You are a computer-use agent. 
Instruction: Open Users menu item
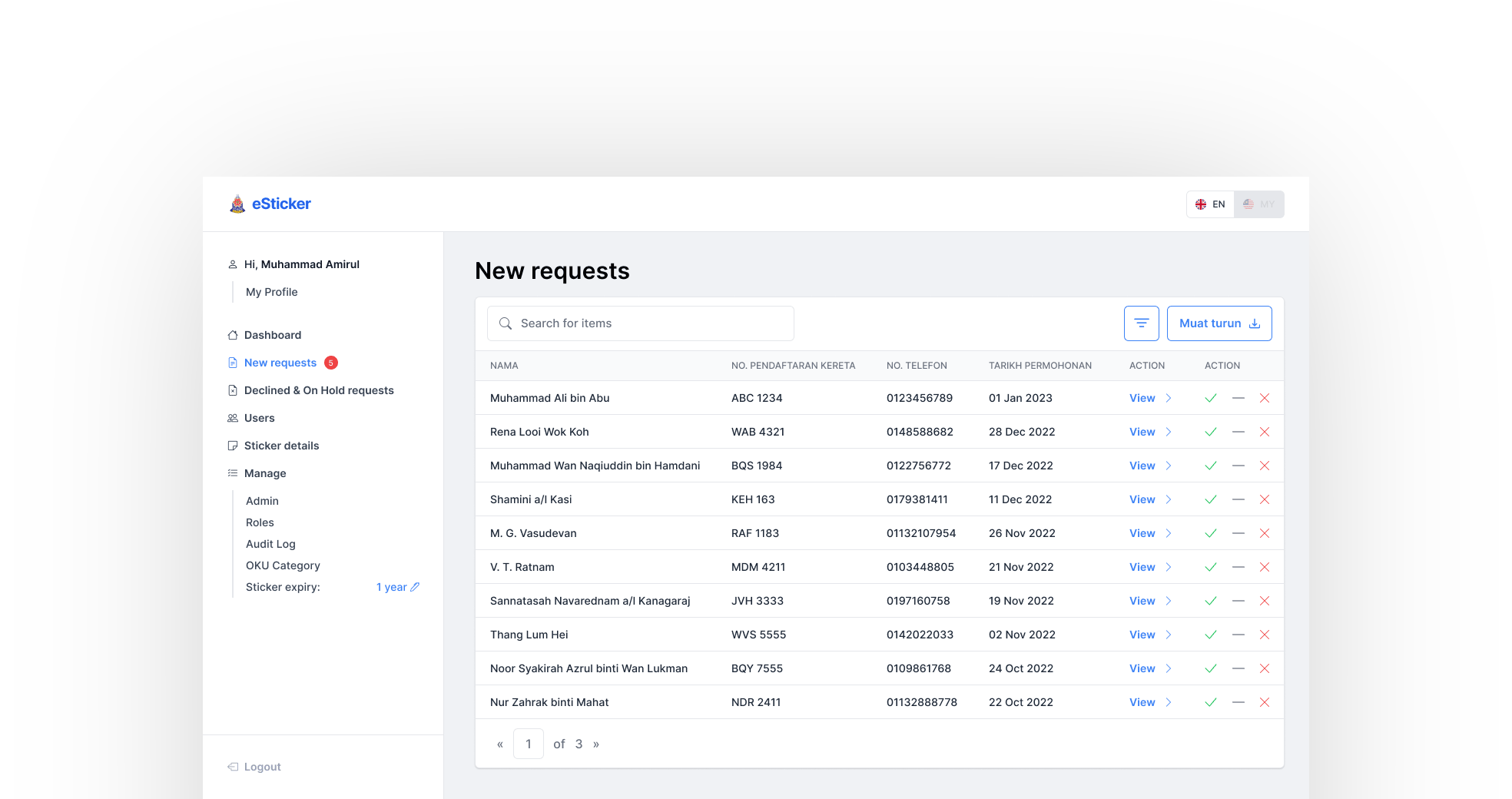click(x=250, y=418)
